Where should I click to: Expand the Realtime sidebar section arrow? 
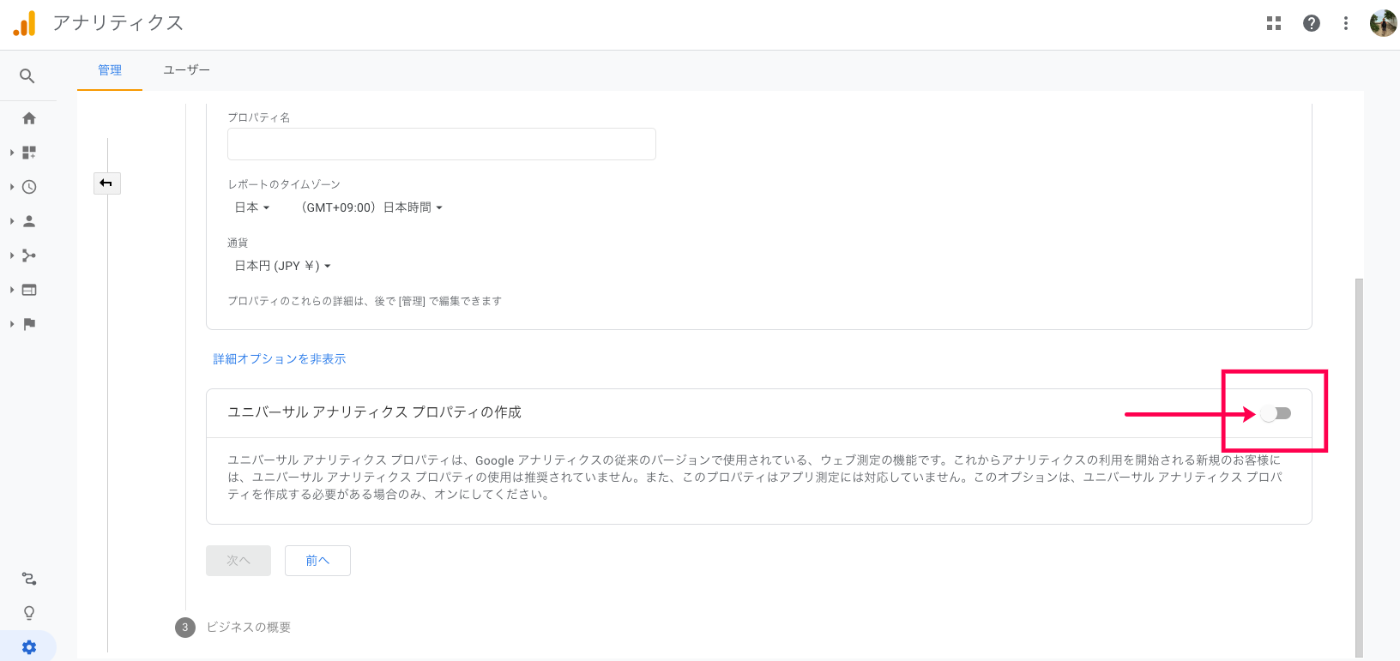(12, 187)
